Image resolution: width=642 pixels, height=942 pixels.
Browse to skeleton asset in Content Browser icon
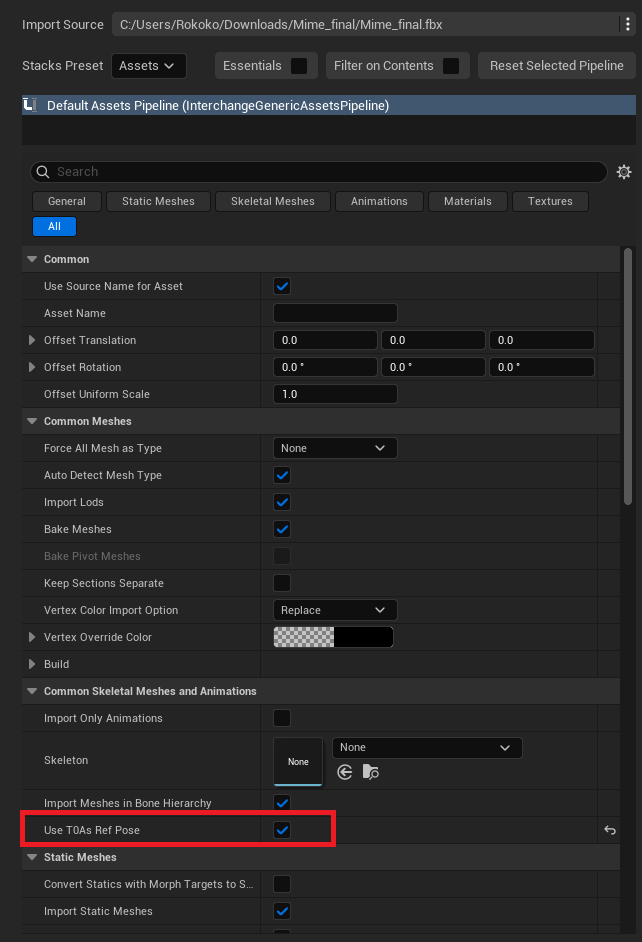pyautogui.click(x=371, y=772)
